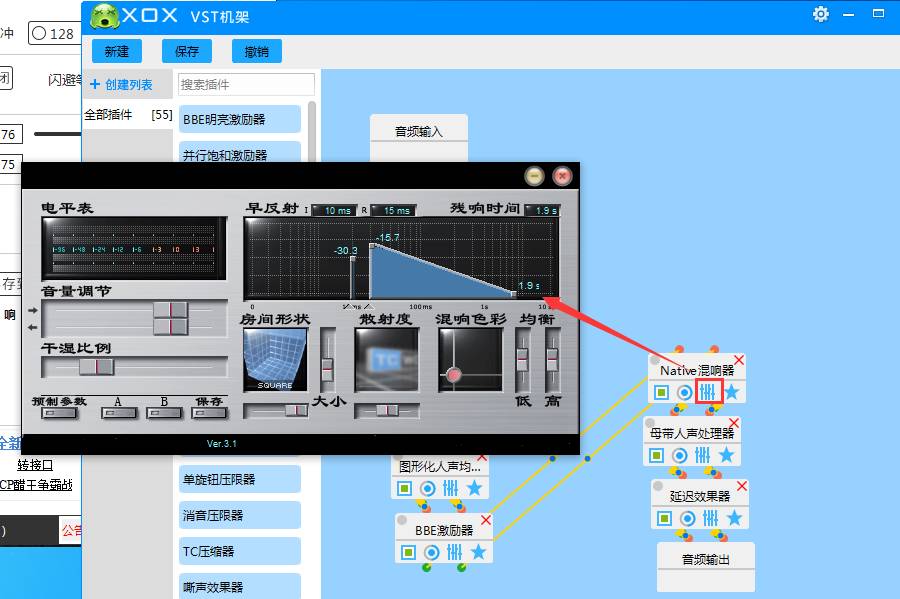Click the SQUARE room shape thumbnail
Screen dimensions: 900x599
coord(276,360)
